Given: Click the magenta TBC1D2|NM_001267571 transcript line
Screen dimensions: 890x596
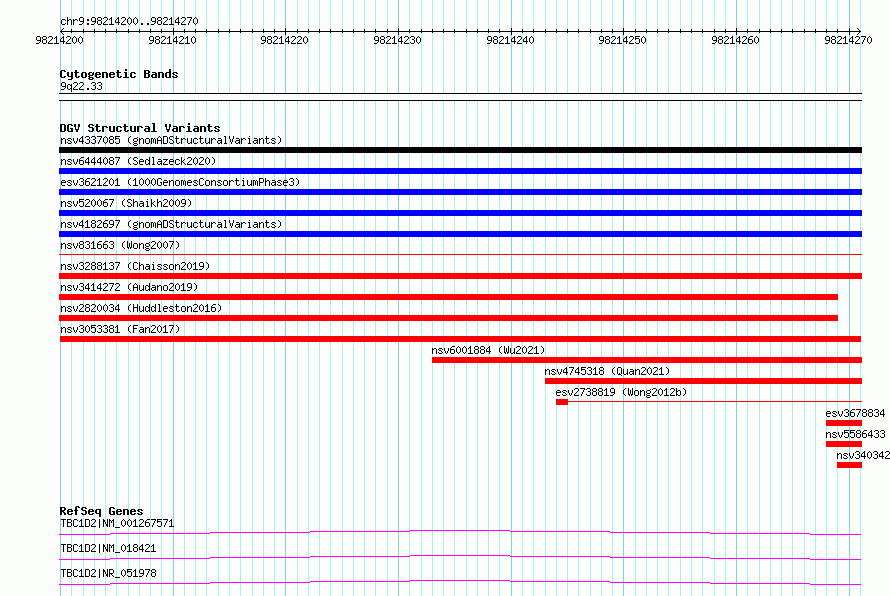Looking at the screenshot, I should (x=460, y=532).
